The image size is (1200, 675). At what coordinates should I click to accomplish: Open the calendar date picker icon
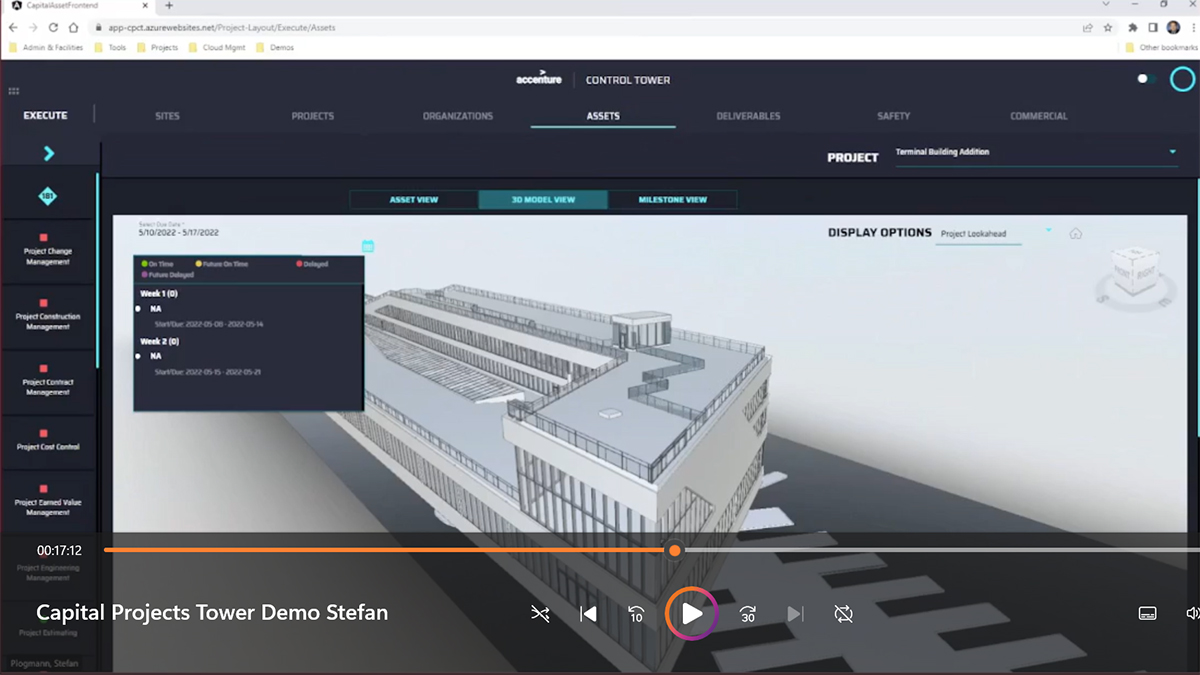pyautogui.click(x=367, y=245)
